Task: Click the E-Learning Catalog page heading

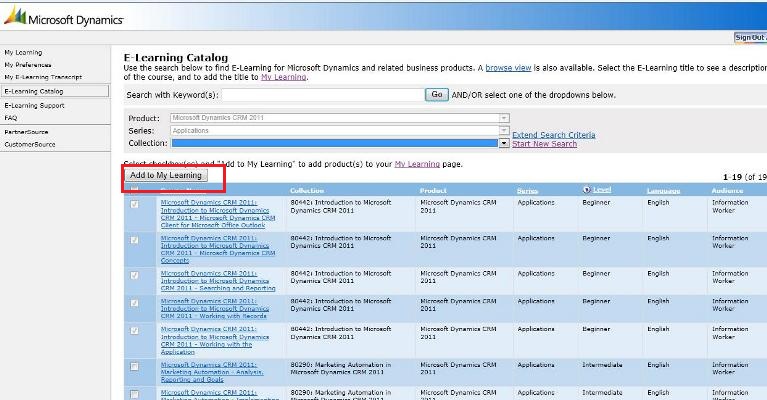Action: (176, 58)
